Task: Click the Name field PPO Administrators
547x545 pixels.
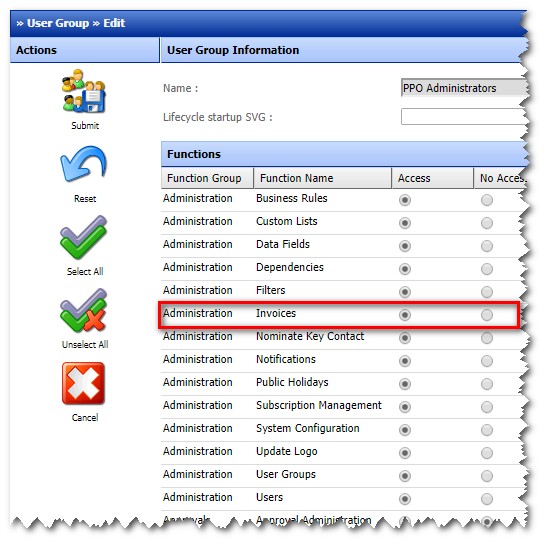Action: [464, 88]
